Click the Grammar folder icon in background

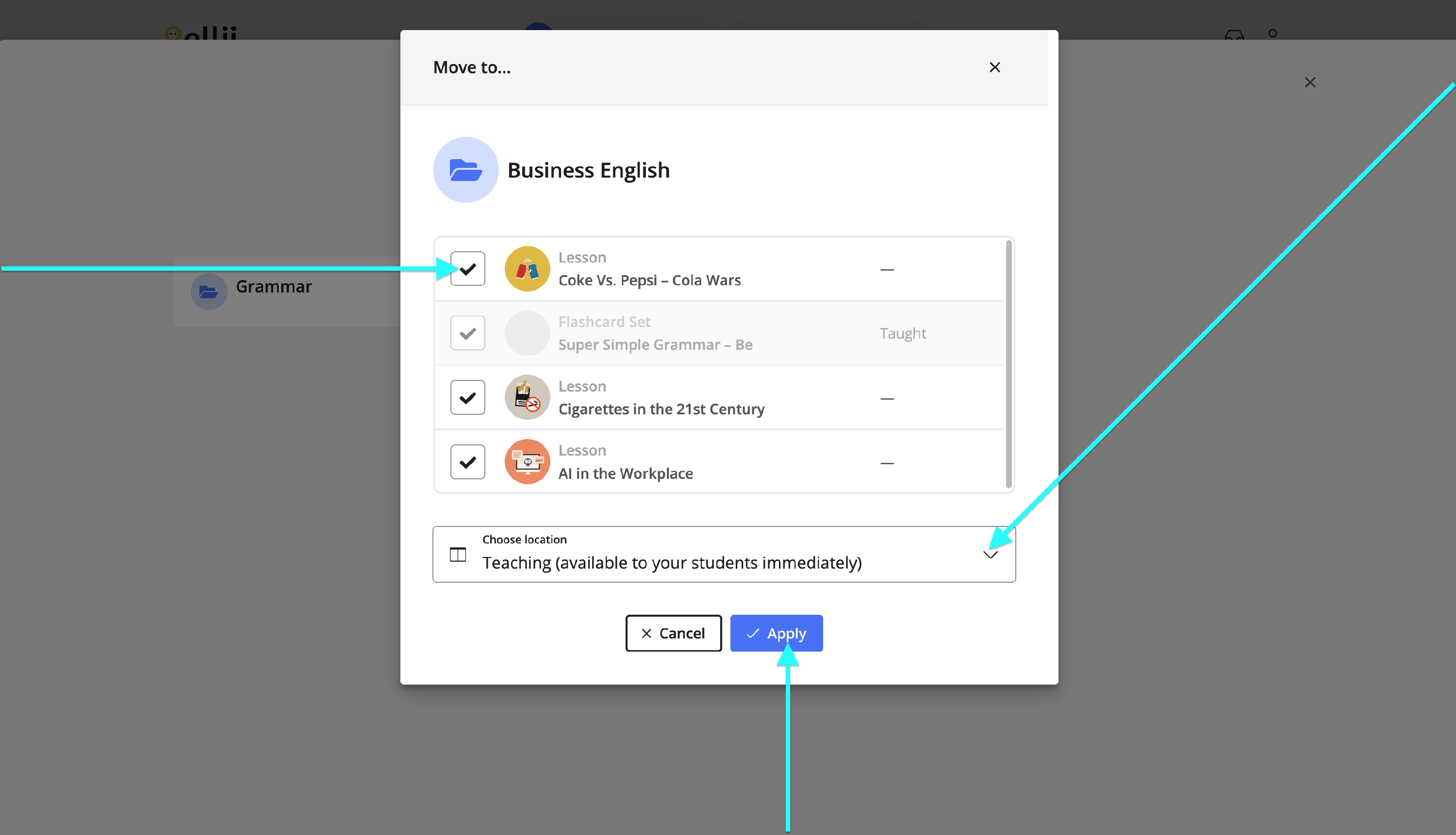(209, 292)
